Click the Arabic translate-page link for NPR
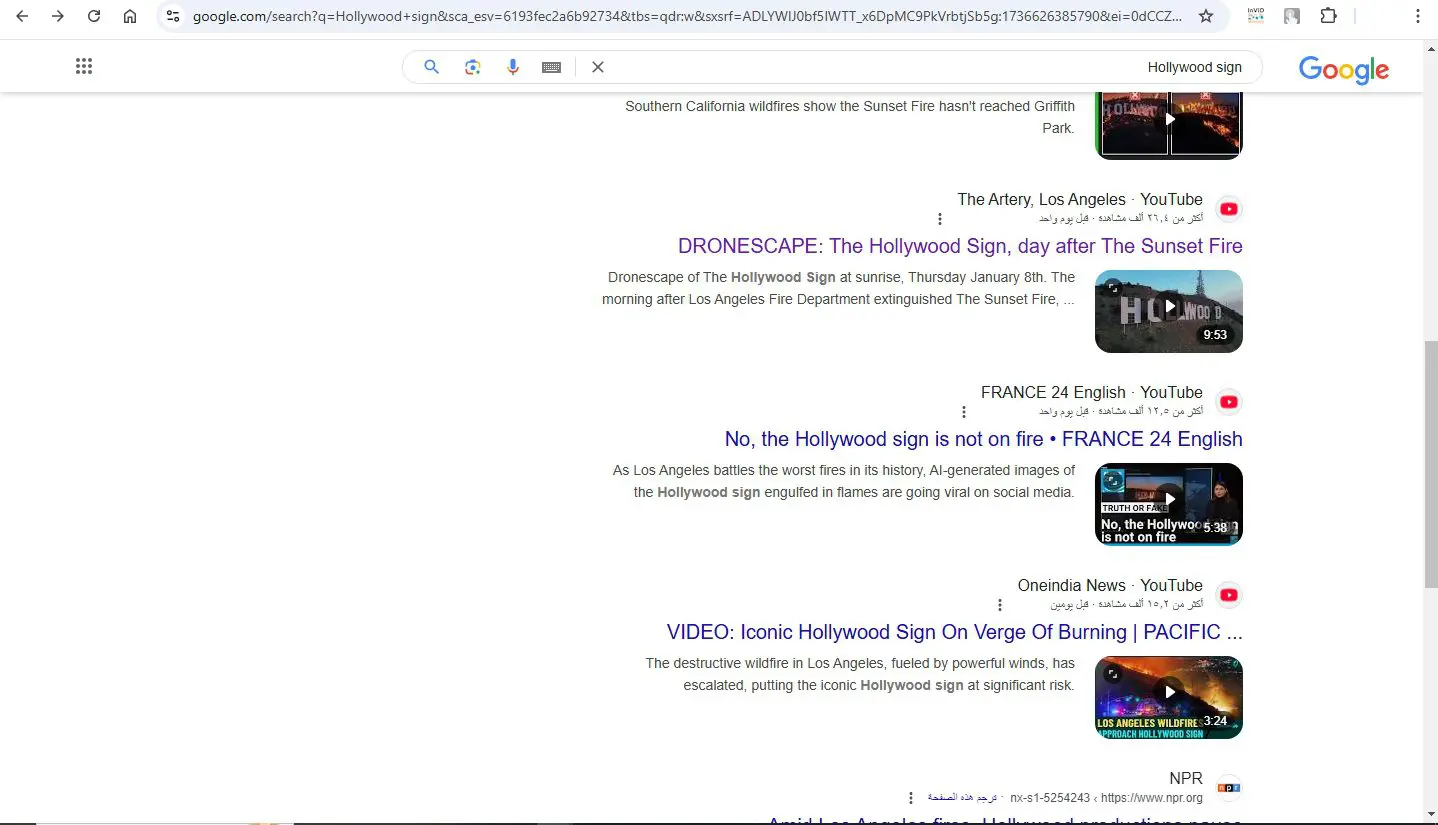The image size is (1438, 825). pyautogui.click(x=962, y=798)
